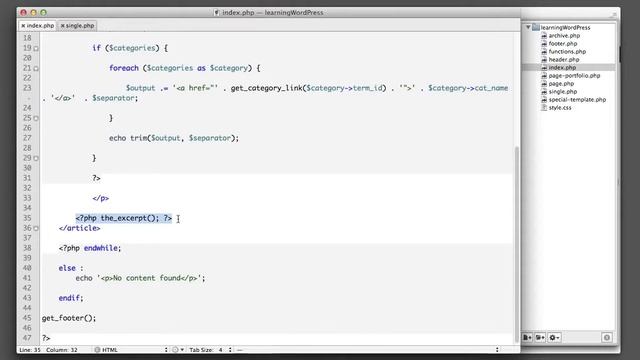The image size is (640, 360).
Task: Open functions.php in the project drawer
Action: 567,51
